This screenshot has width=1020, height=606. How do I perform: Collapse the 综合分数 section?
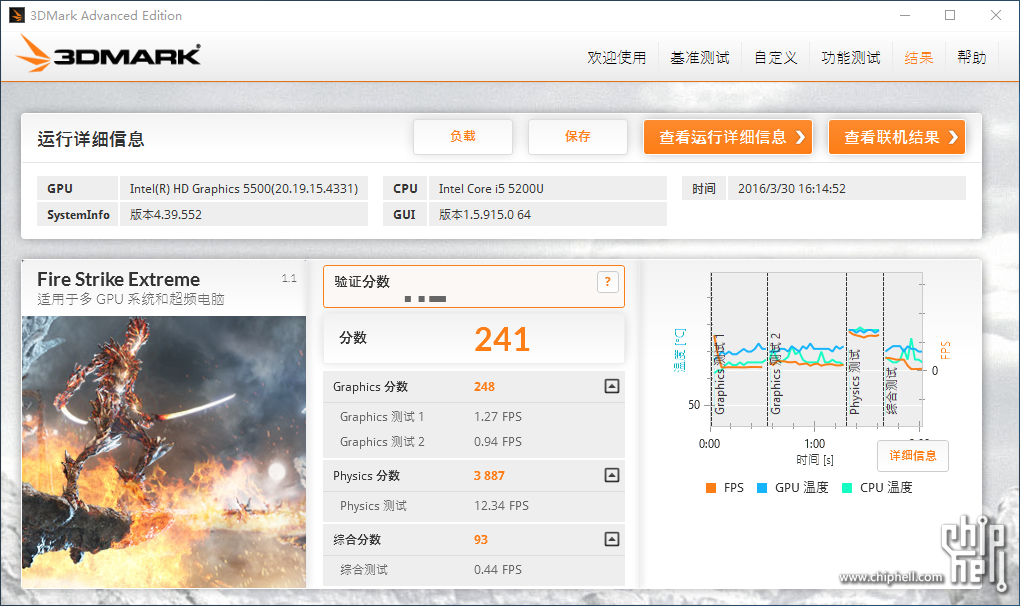pos(611,539)
